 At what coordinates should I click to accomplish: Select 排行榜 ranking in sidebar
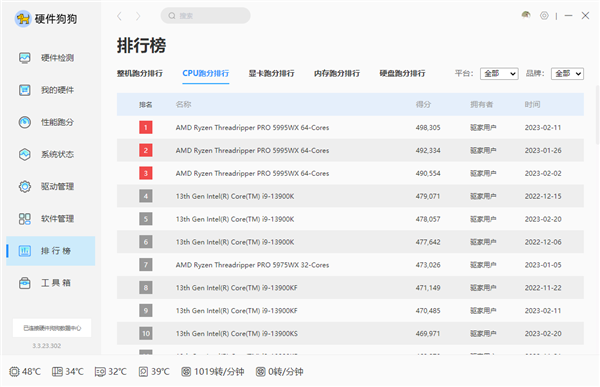pos(51,251)
